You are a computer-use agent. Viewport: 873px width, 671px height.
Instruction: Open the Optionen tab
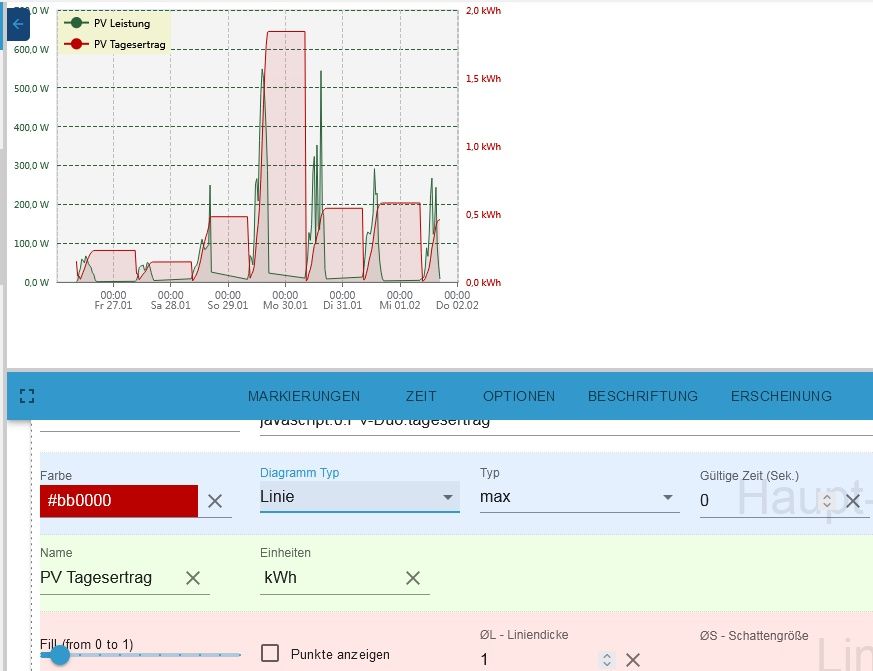coord(519,396)
